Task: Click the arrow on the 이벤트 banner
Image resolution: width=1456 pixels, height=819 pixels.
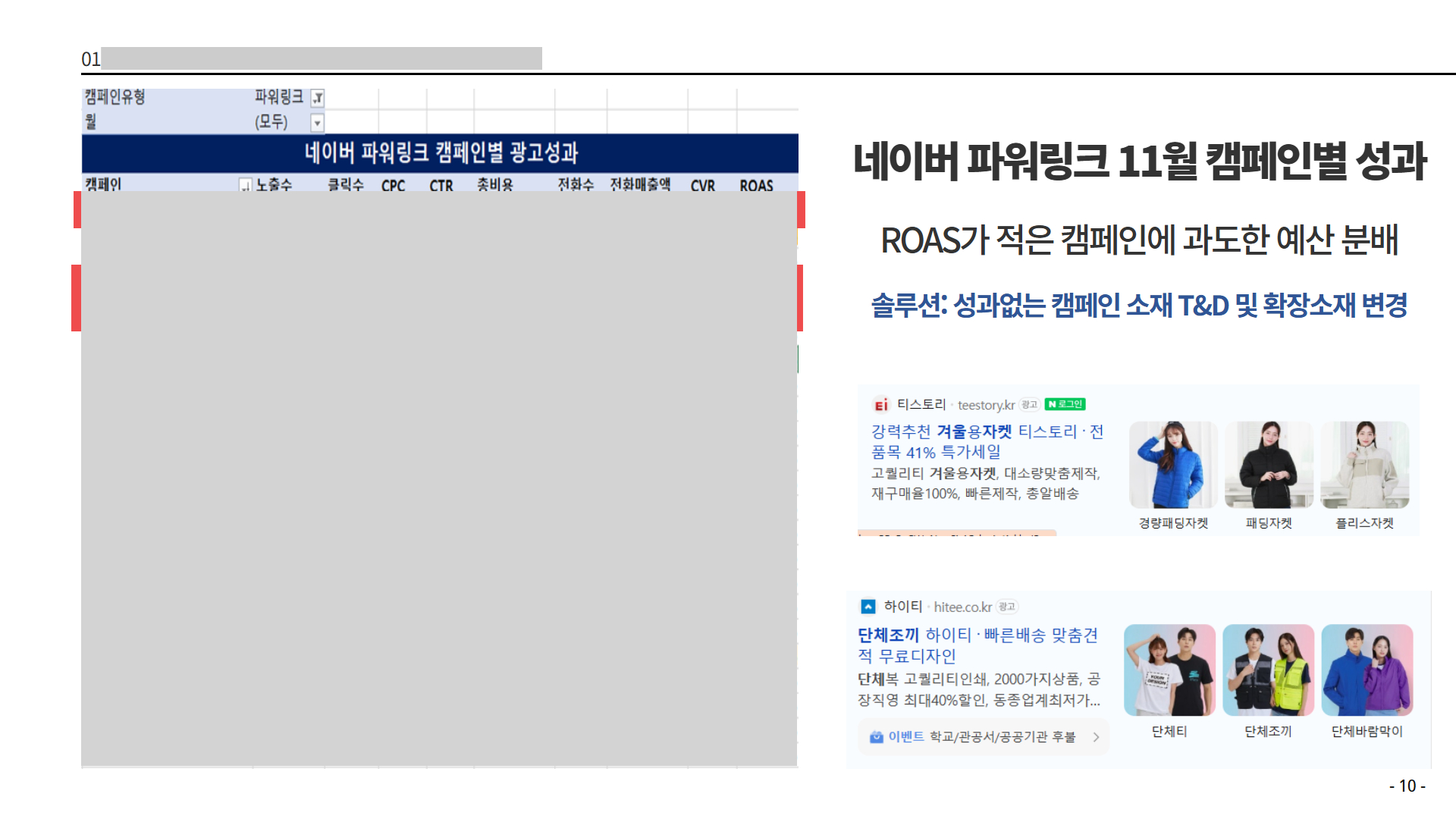Action: coord(1096,737)
